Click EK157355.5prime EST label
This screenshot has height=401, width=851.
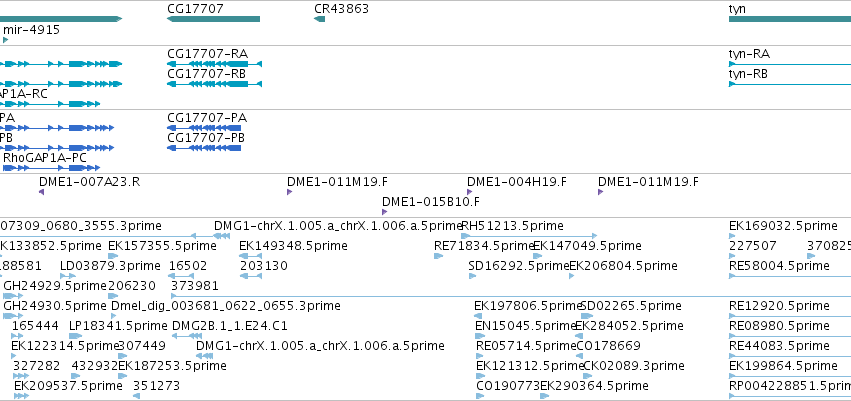click(162, 246)
